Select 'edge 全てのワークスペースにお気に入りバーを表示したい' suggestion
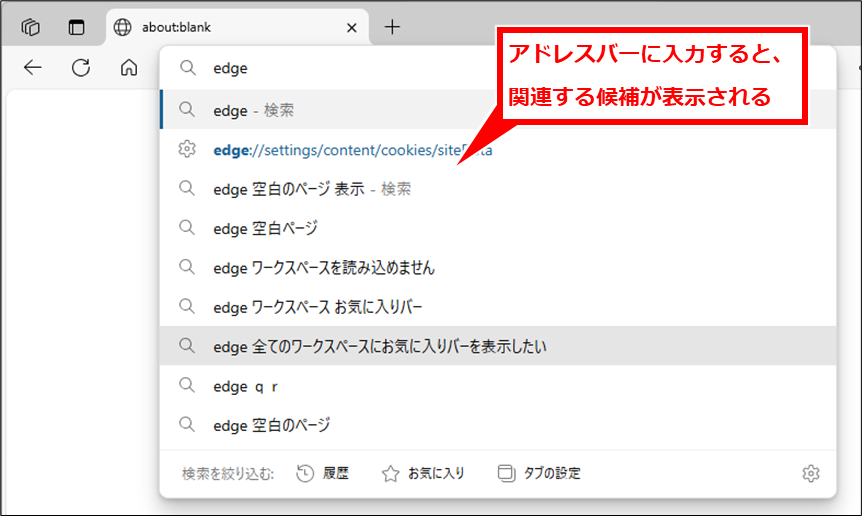This screenshot has height=516, width=862. coord(498,346)
